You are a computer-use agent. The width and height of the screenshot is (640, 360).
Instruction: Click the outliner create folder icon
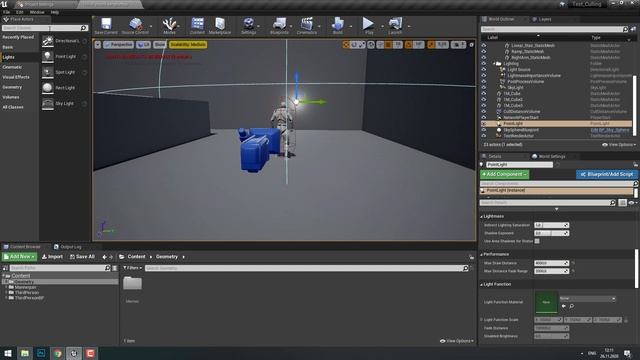coord(633,29)
